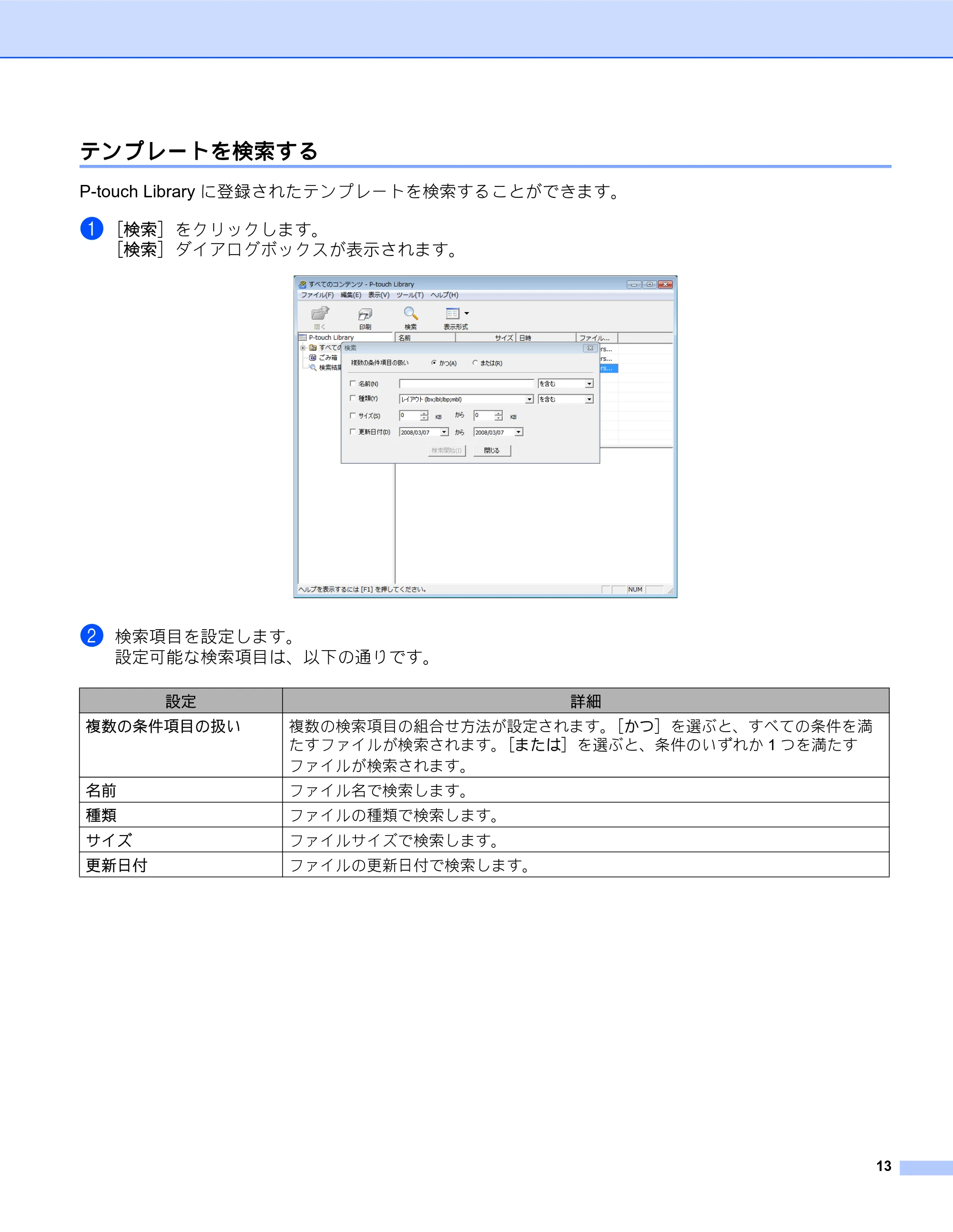
Task: Expand the すべてのコンテンツ tree node
Action: (x=303, y=347)
